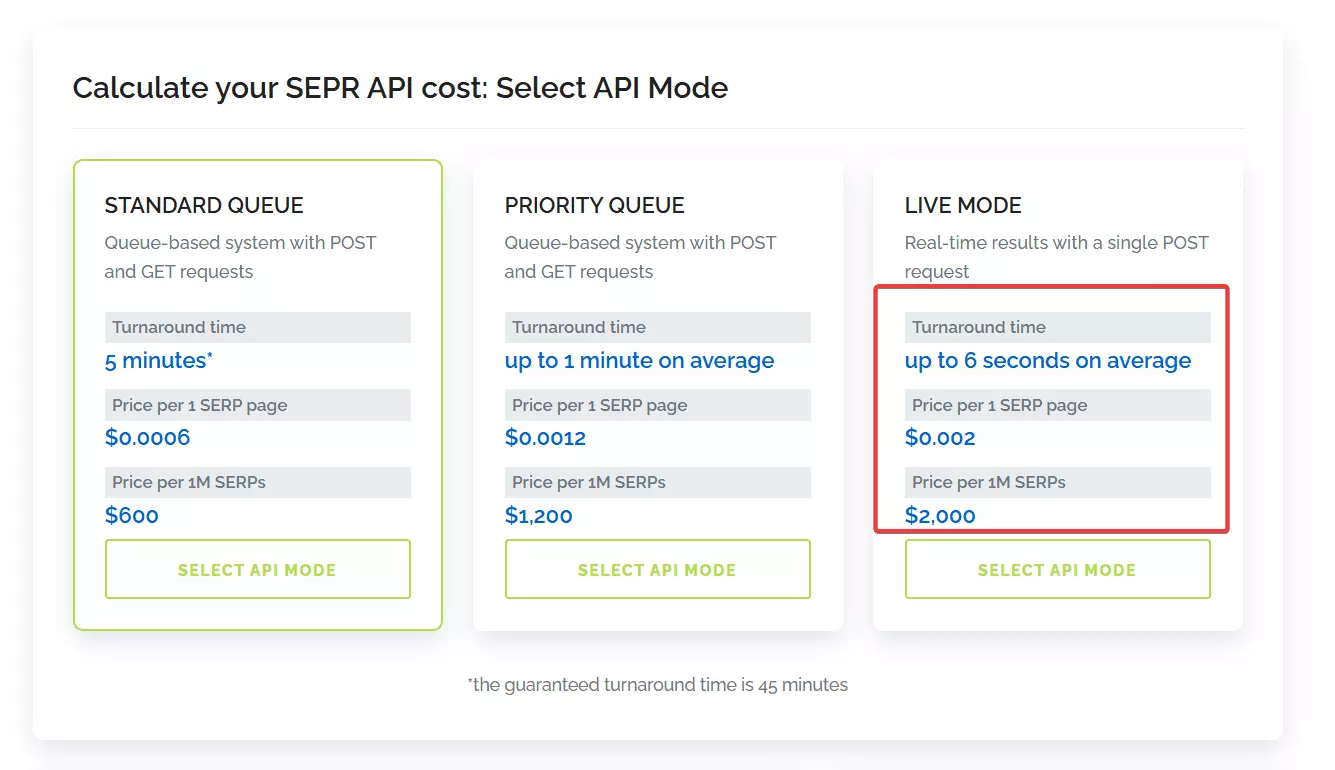Click the $600 per 1M SERPs price

click(131, 515)
